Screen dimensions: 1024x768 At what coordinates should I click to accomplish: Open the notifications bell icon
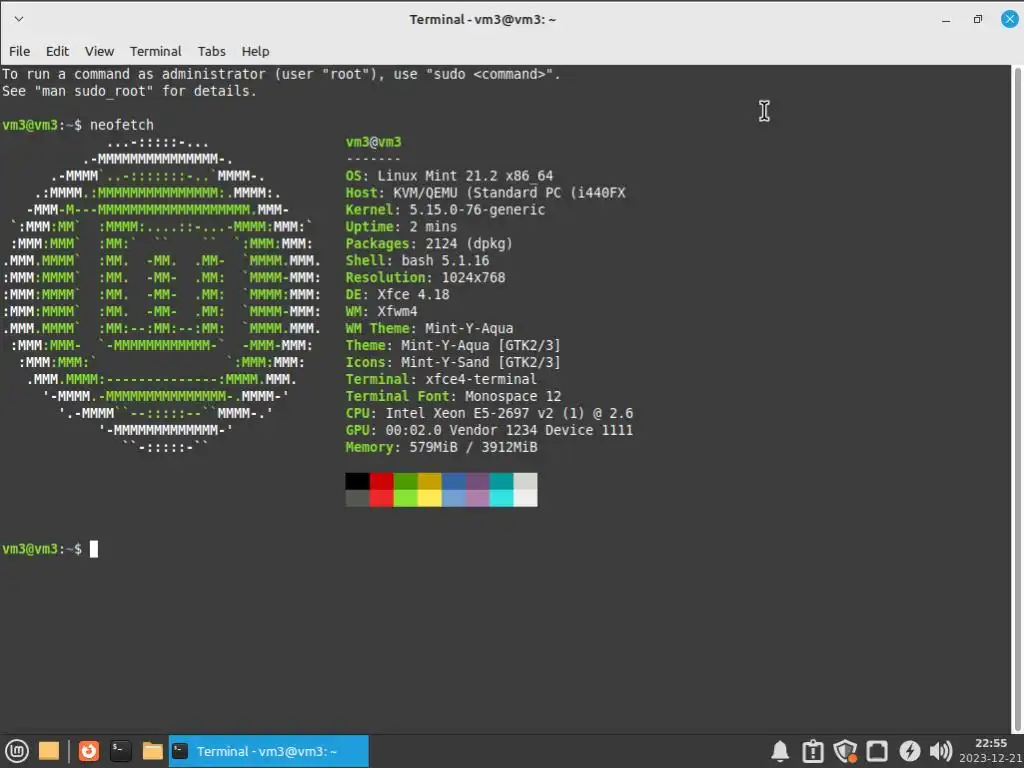click(x=780, y=752)
